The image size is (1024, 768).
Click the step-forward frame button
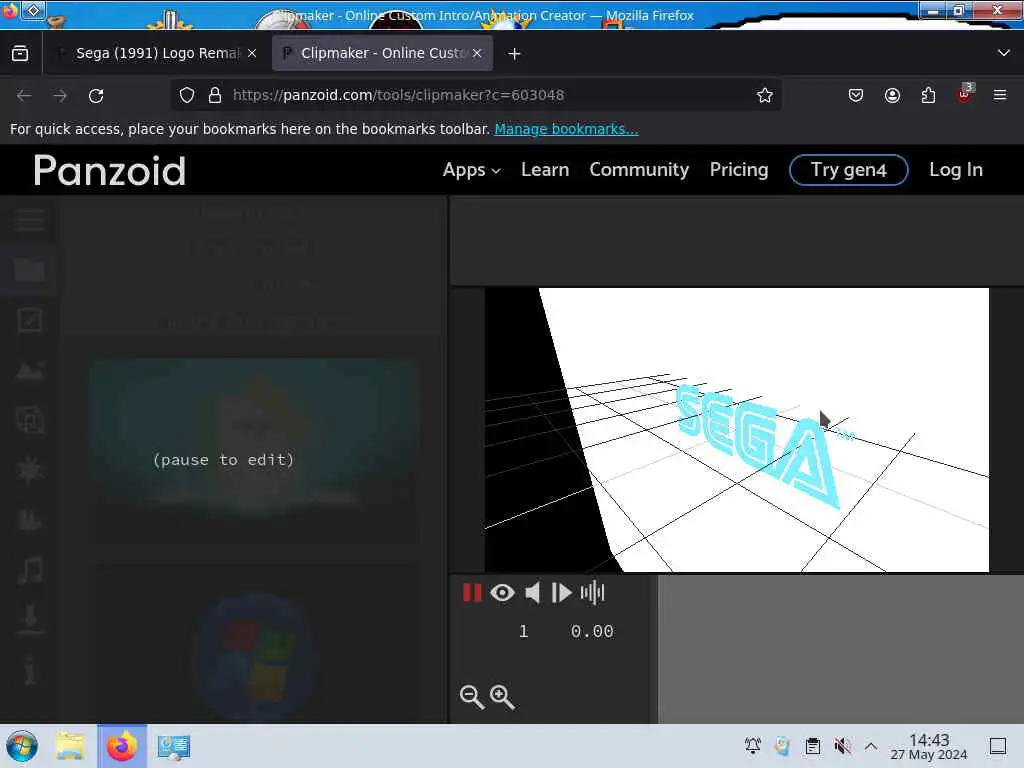coord(562,592)
